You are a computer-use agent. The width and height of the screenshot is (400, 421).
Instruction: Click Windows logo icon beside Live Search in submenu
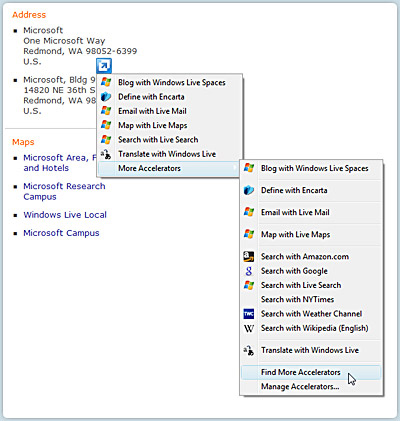[x=249, y=285]
